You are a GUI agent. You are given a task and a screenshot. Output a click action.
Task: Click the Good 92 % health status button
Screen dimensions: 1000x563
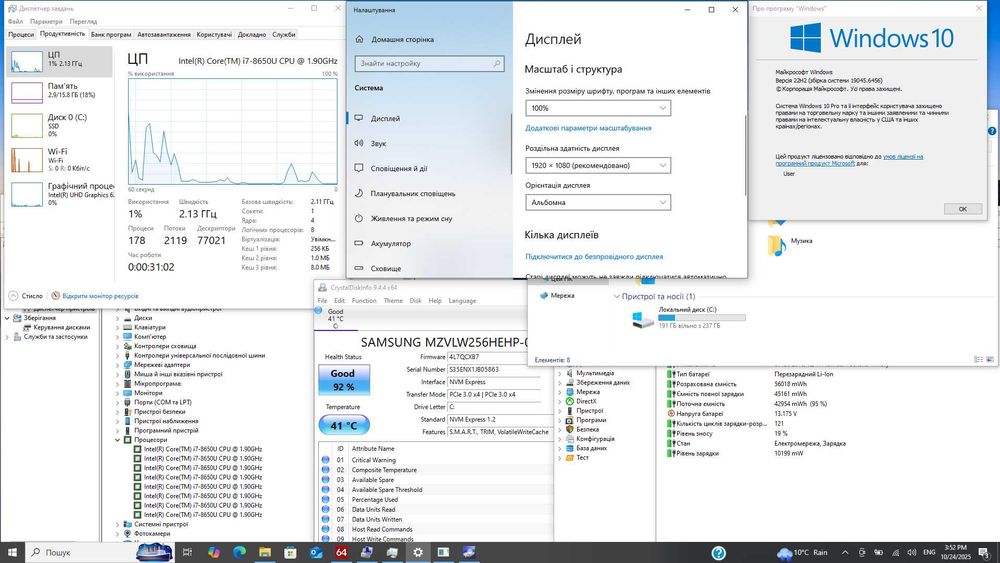[x=343, y=380]
